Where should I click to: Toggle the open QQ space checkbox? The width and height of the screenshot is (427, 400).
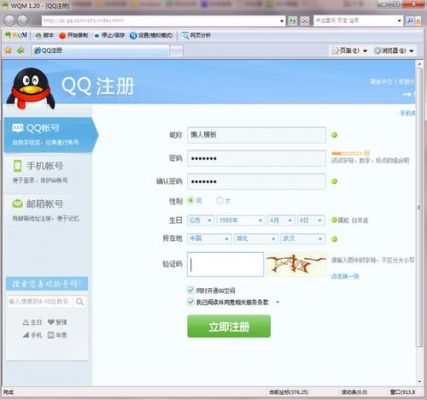[x=190, y=290]
